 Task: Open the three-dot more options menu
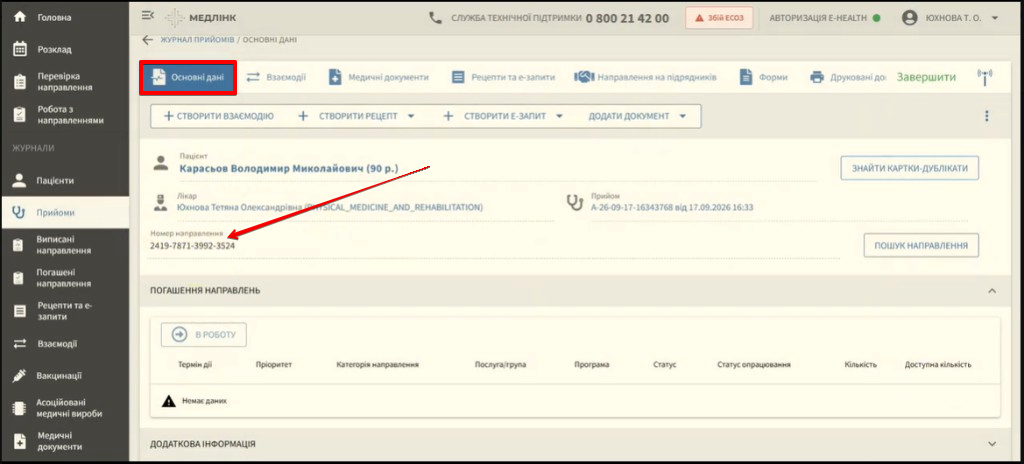click(x=987, y=116)
